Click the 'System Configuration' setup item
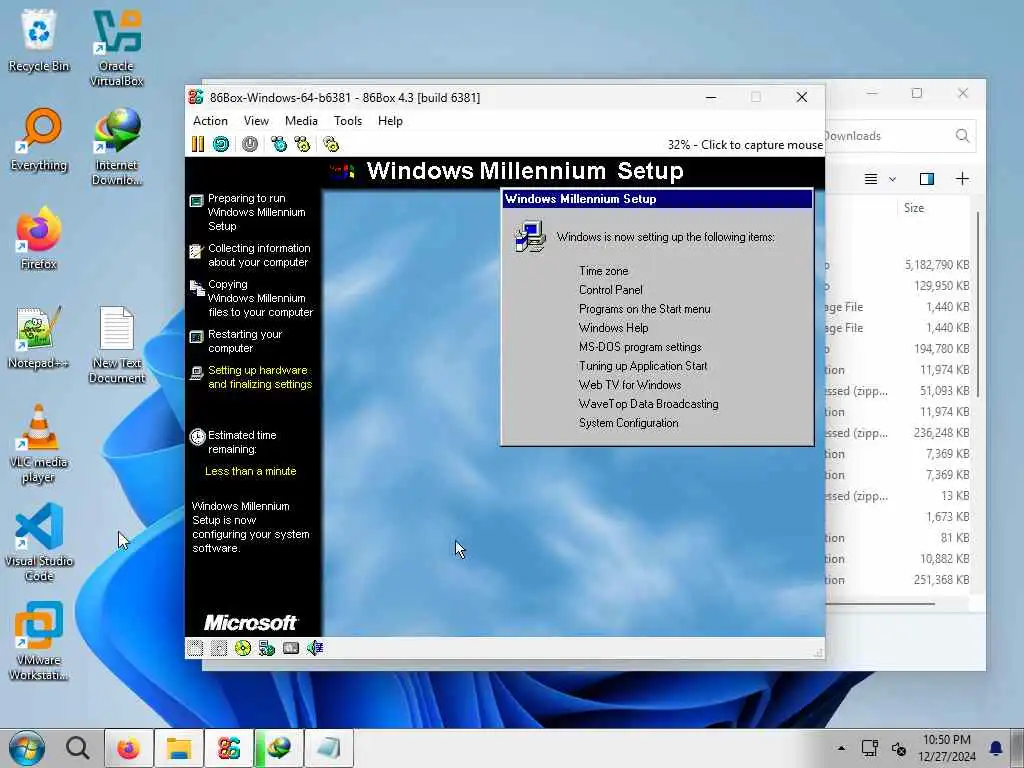The height and width of the screenshot is (768, 1024). click(628, 423)
